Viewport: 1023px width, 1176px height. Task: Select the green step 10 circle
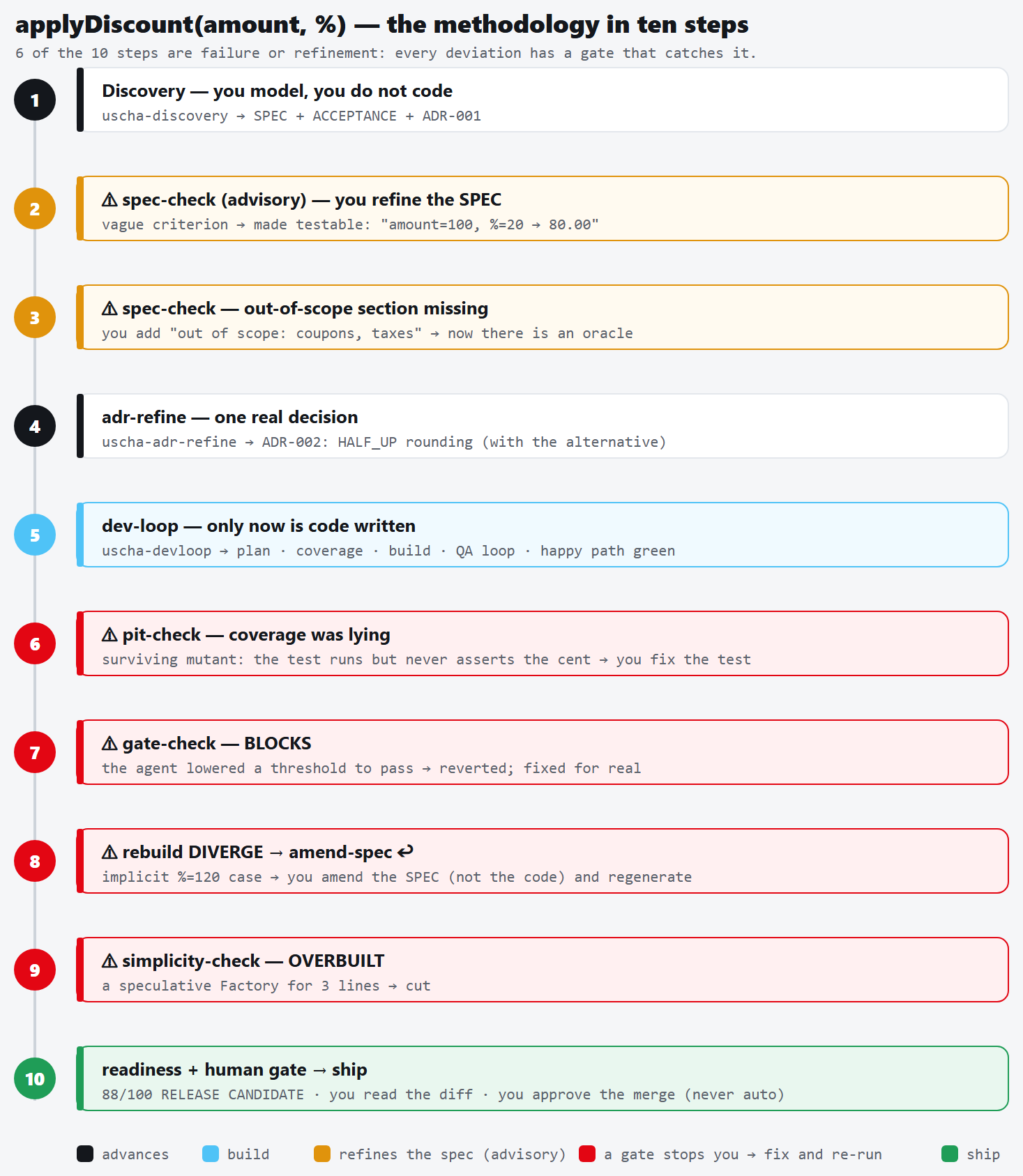point(35,1078)
